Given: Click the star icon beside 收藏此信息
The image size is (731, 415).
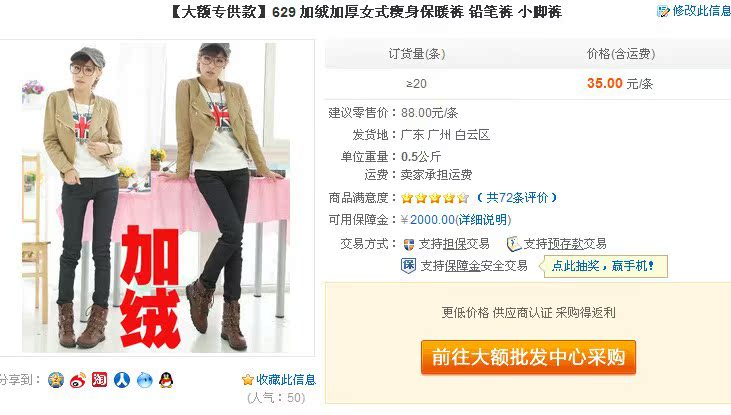Looking at the screenshot, I should click(x=248, y=380).
